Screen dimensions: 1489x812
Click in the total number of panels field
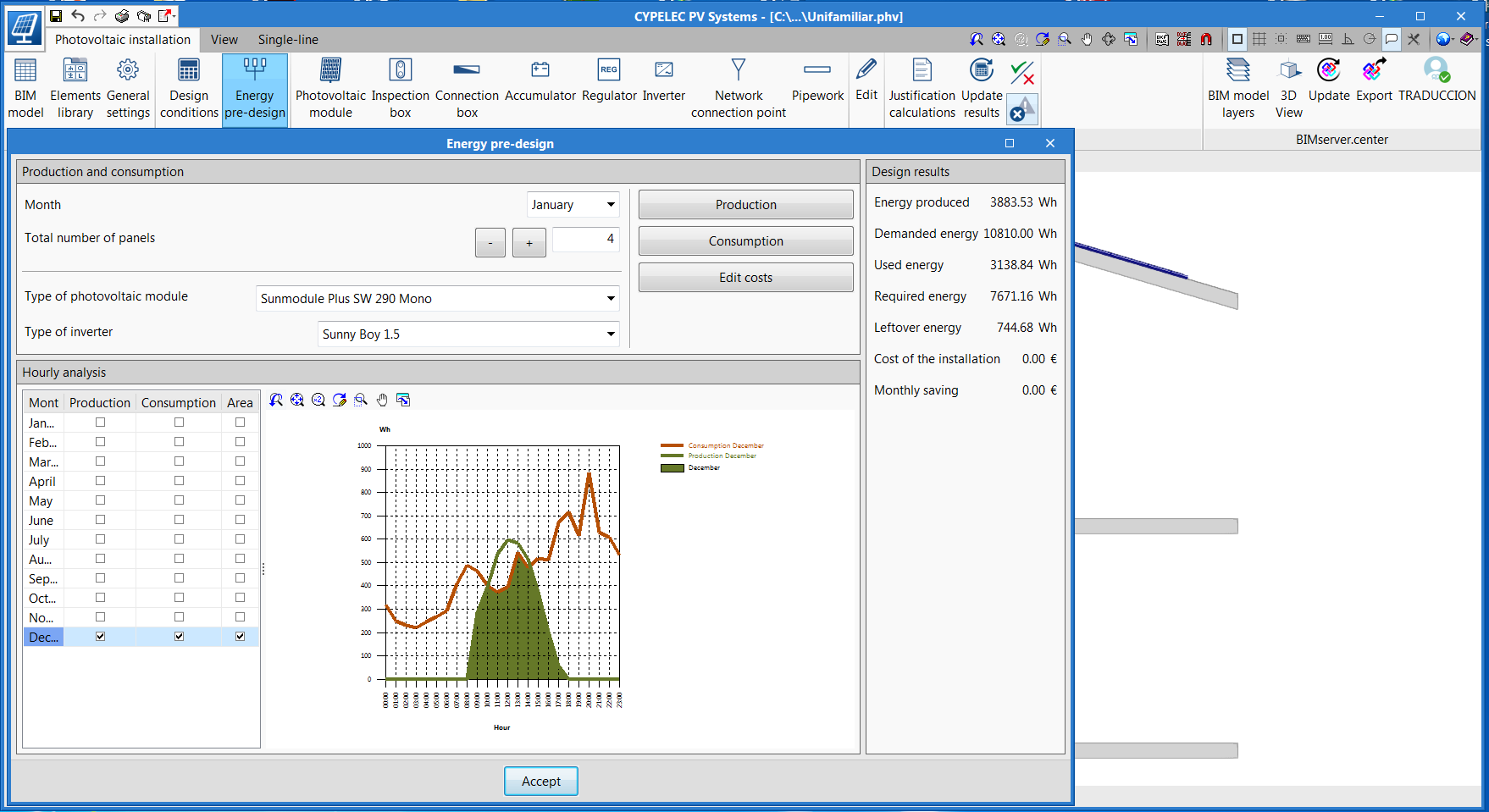(x=585, y=240)
